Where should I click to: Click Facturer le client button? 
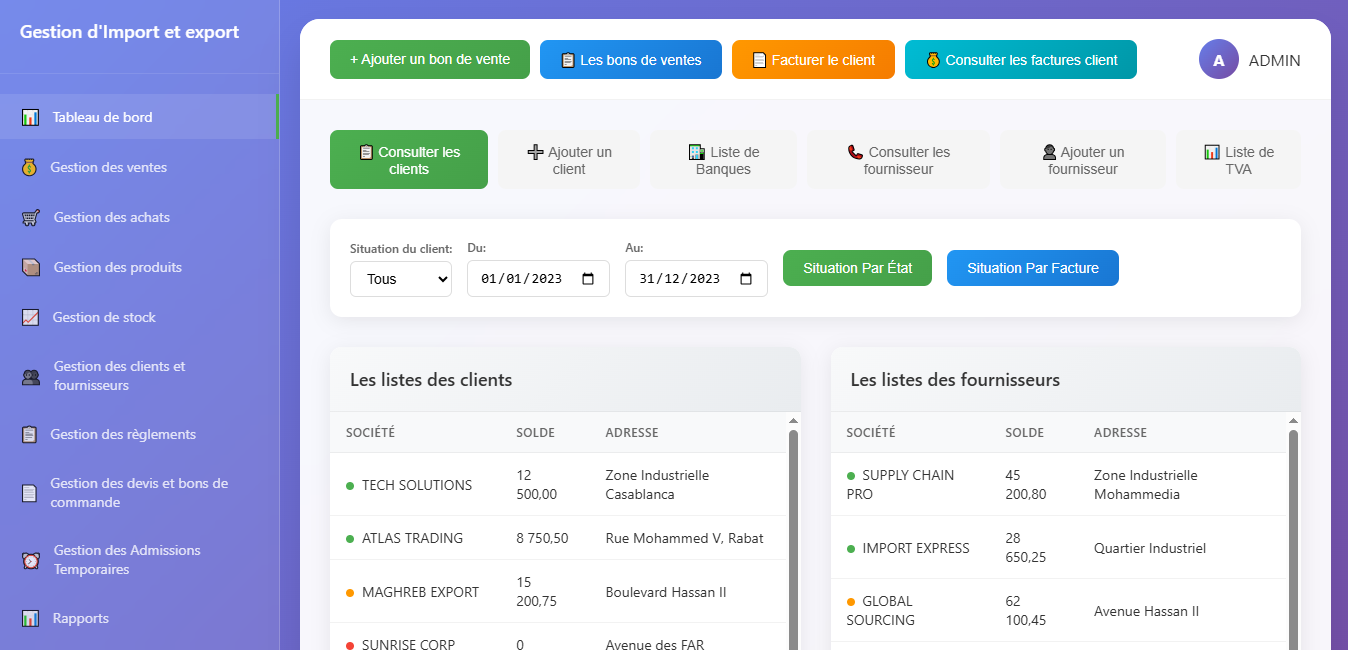click(813, 59)
